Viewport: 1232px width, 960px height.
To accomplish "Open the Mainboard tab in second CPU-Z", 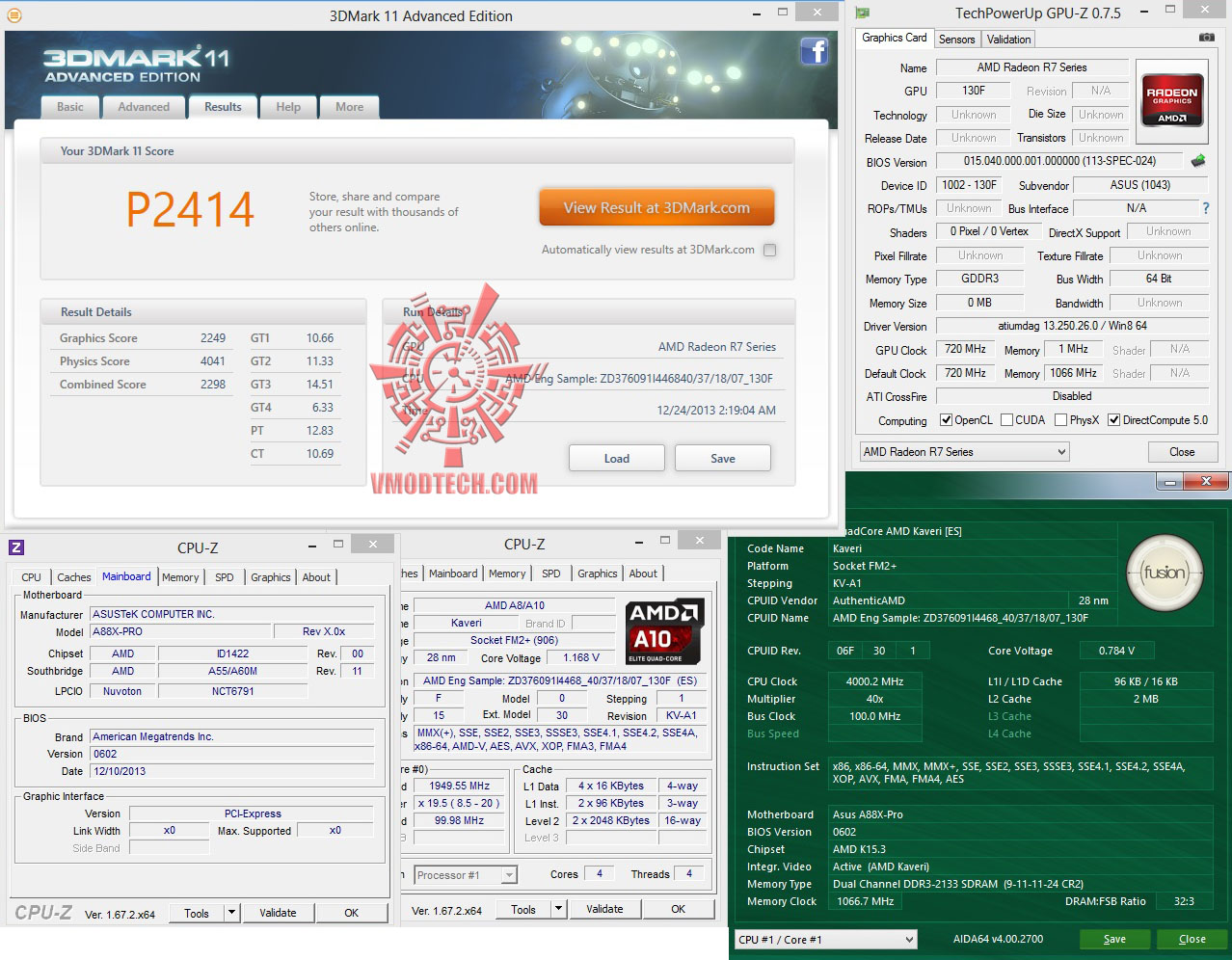I will [x=453, y=573].
